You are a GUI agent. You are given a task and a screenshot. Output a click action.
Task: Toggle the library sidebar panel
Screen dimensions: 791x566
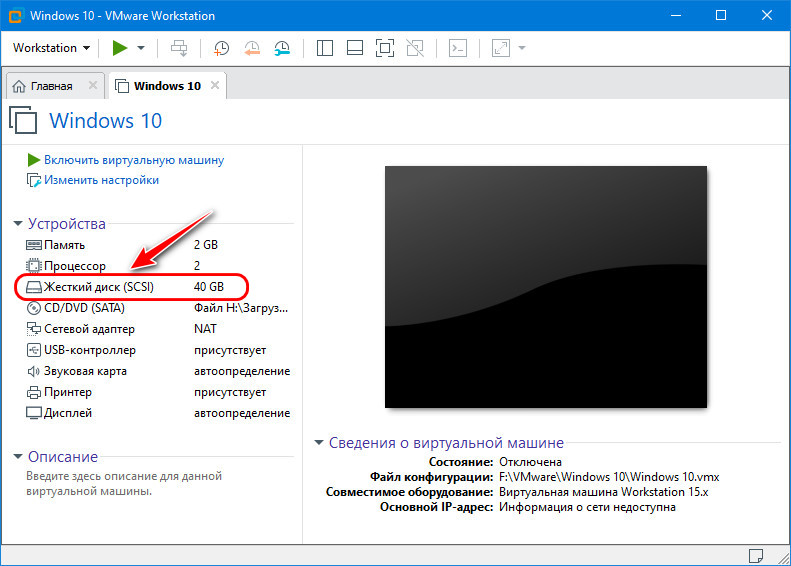click(324, 48)
